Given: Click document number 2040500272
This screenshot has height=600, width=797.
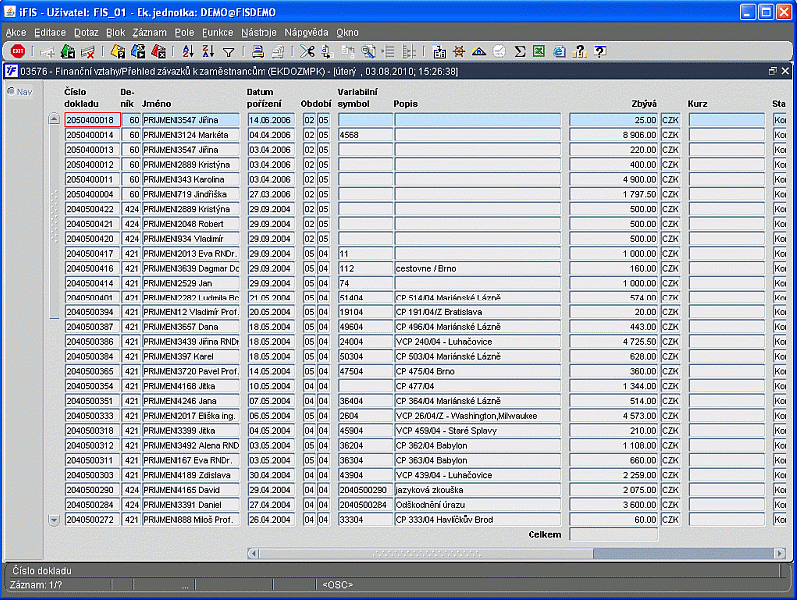Looking at the screenshot, I should (x=93, y=520).
